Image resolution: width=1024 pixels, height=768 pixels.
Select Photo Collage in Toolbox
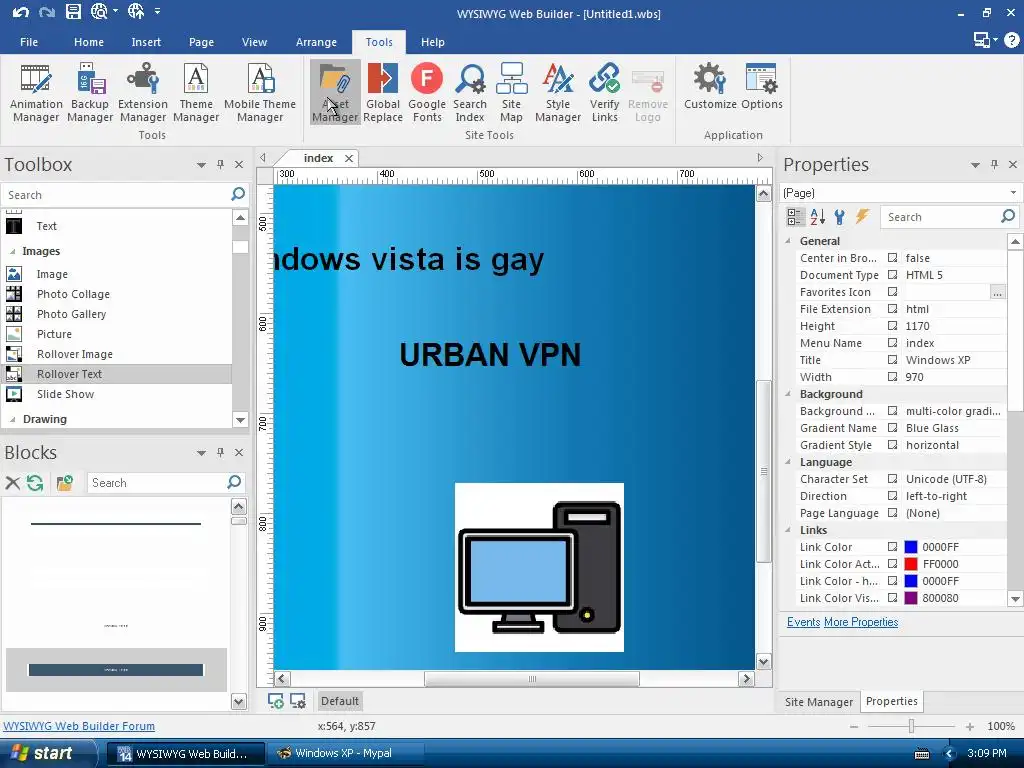[x=73, y=294]
